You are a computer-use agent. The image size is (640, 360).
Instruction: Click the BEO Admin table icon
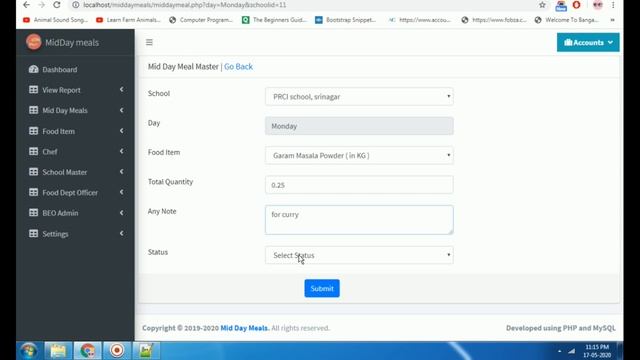pyautogui.click(x=33, y=212)
